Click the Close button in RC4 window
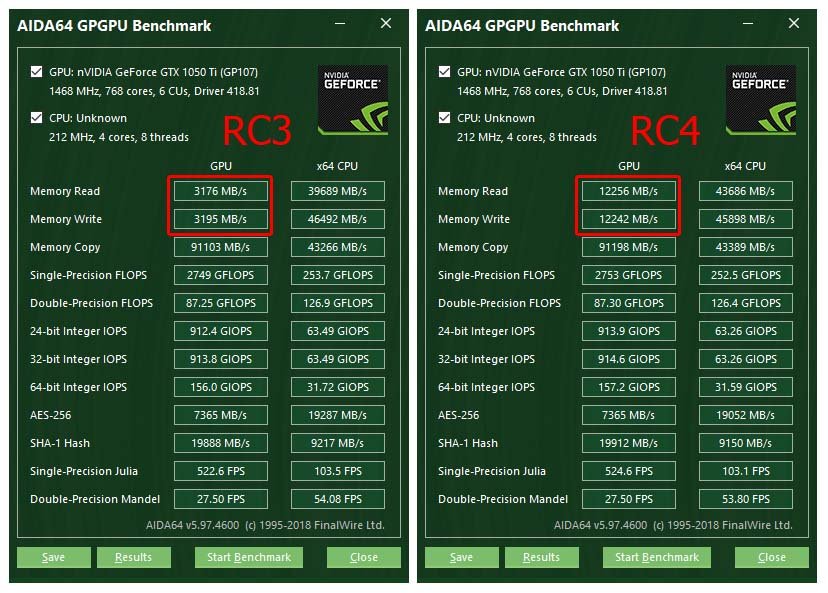The width and height of the screenshot is (828, 593). [772, 557]
